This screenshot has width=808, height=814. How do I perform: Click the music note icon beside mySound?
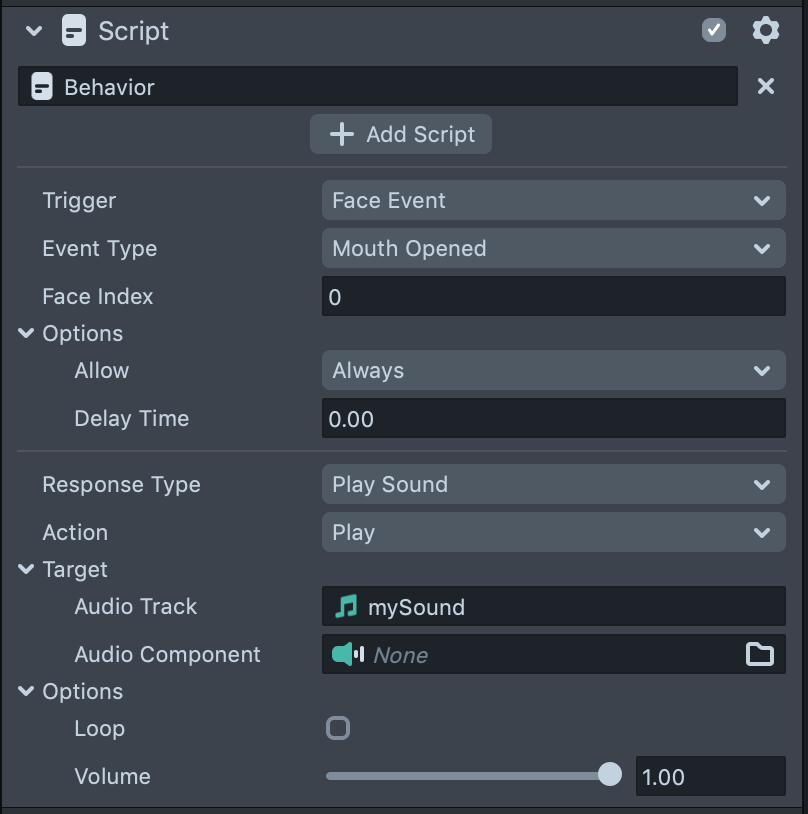(x=346, y=607)
